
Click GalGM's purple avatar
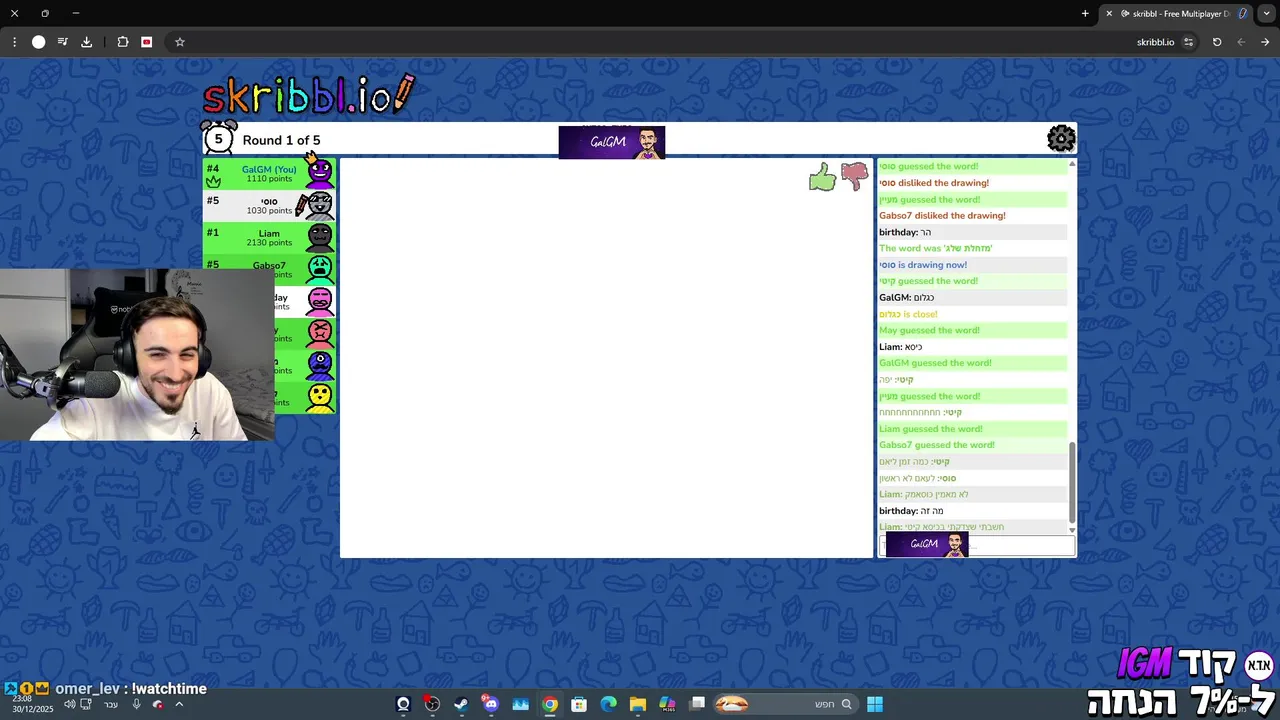[319, 172]
